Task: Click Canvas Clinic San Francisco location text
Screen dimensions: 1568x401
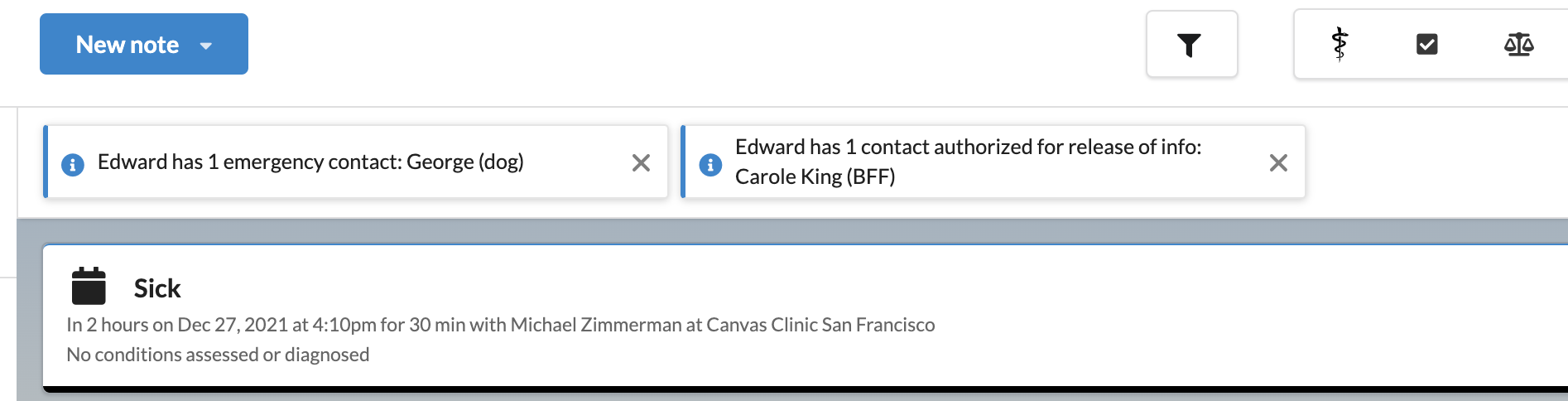Action: 820,325
